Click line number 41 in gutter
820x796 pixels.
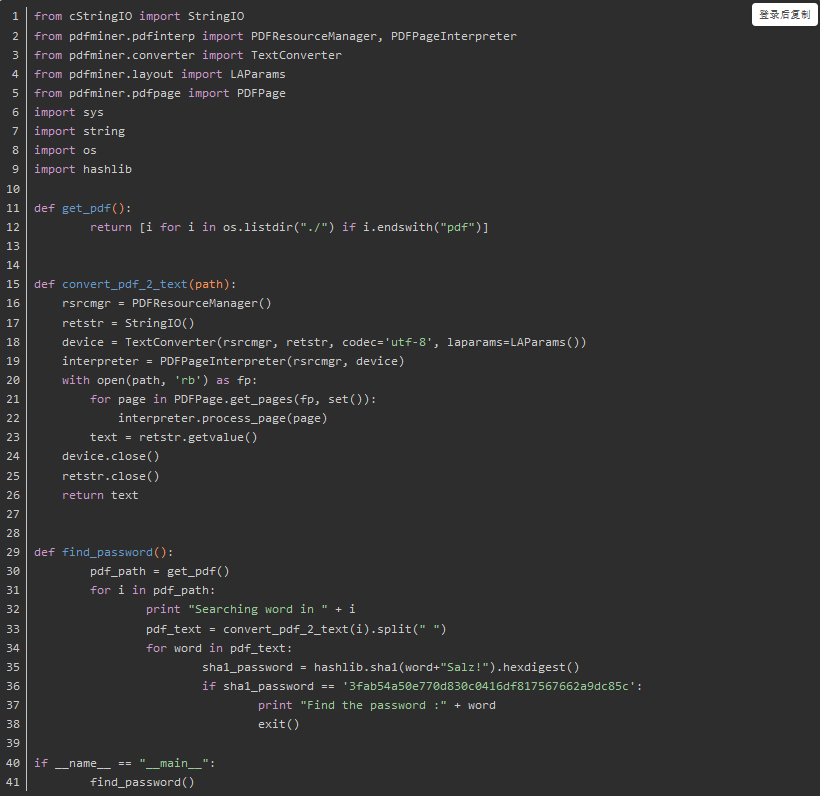coord(13,783)
